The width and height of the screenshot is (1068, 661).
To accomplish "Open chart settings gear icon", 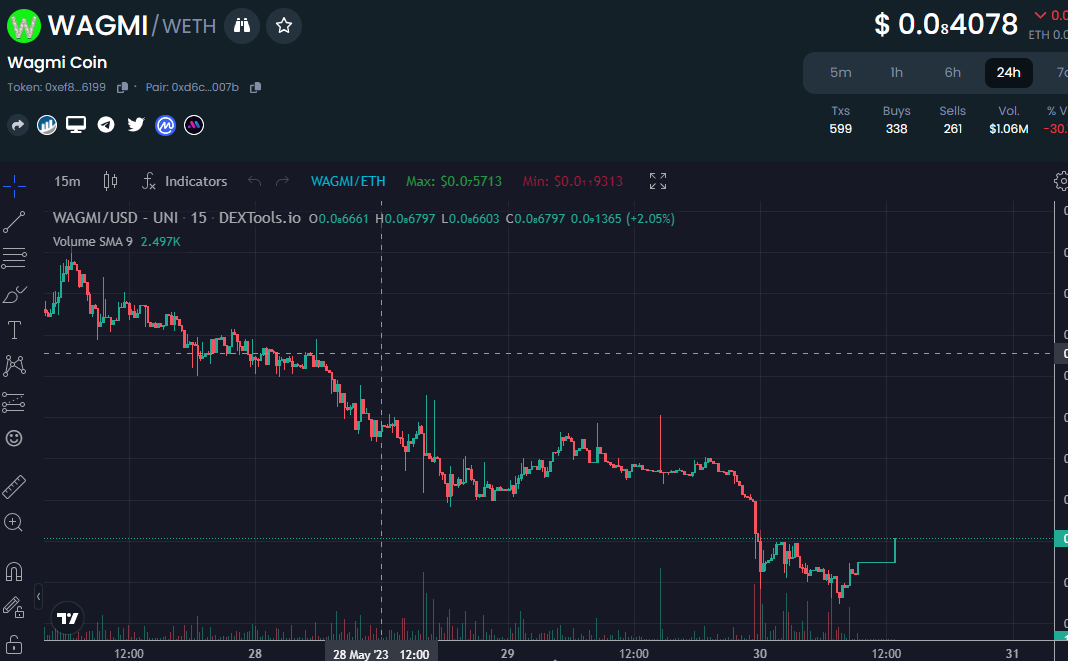I will [x=1061, y=181].
